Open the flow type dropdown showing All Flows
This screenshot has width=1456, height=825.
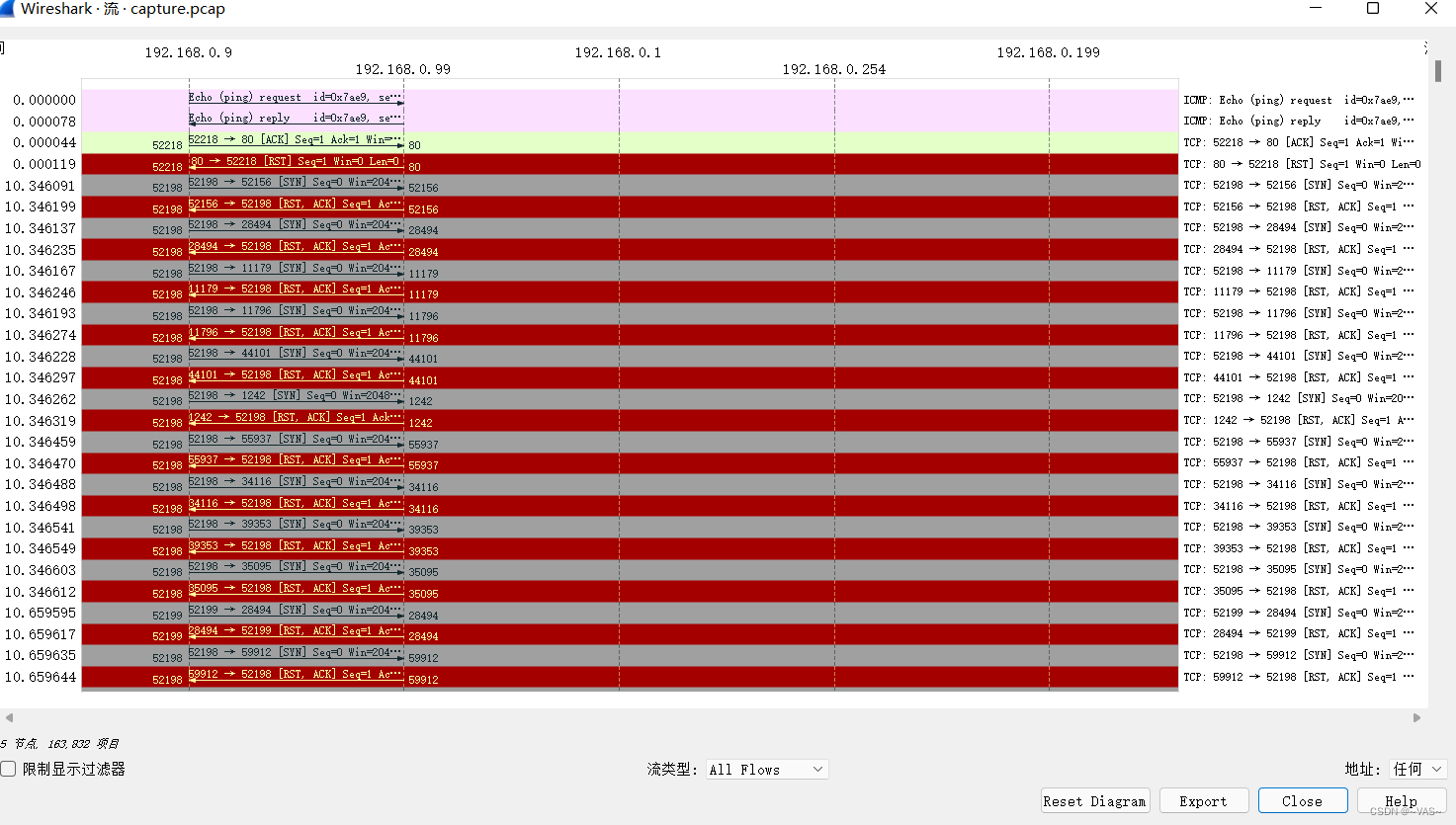[x=767, y=770]
